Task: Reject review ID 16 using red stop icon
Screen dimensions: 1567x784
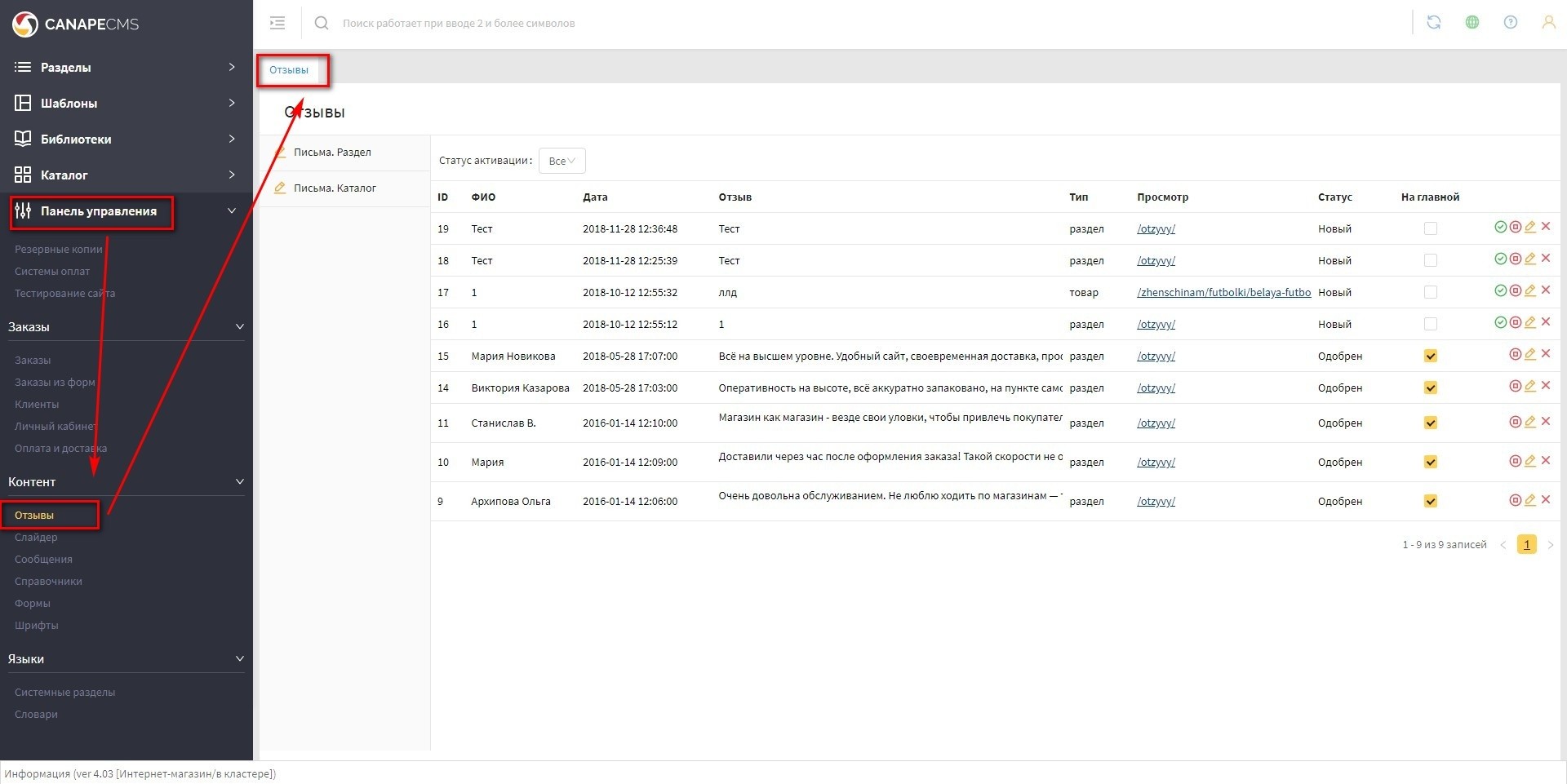Action: [x=1515, y=323]
